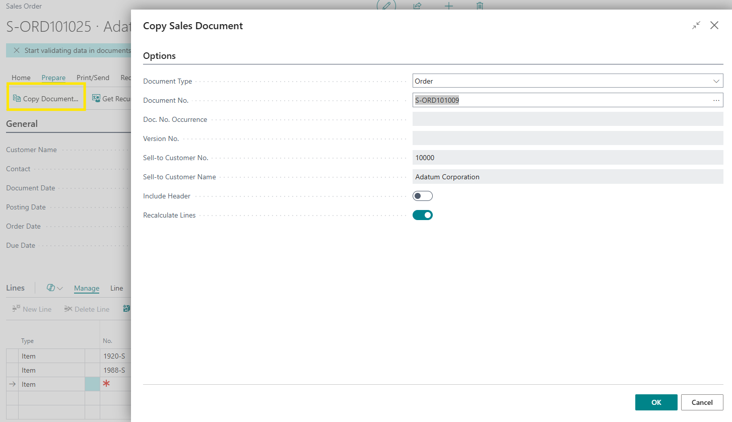
Task: Close the Copy Sales Document dialog
Action: pyautogui.click(x=714, y=25)
